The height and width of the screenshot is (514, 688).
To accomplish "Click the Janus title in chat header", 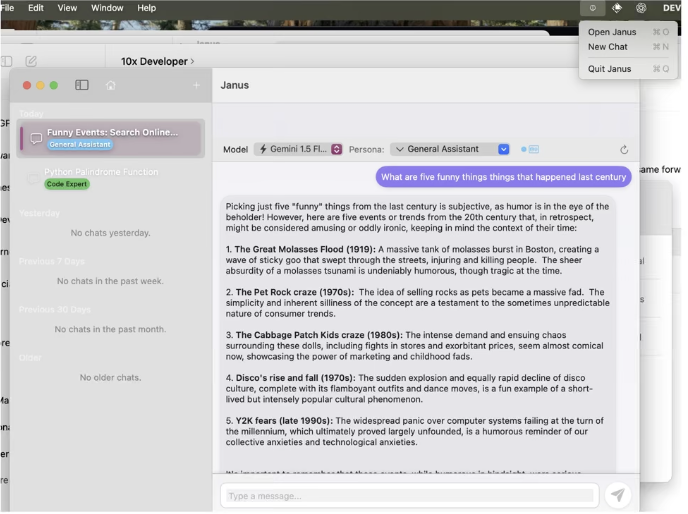I will (235, 85).
